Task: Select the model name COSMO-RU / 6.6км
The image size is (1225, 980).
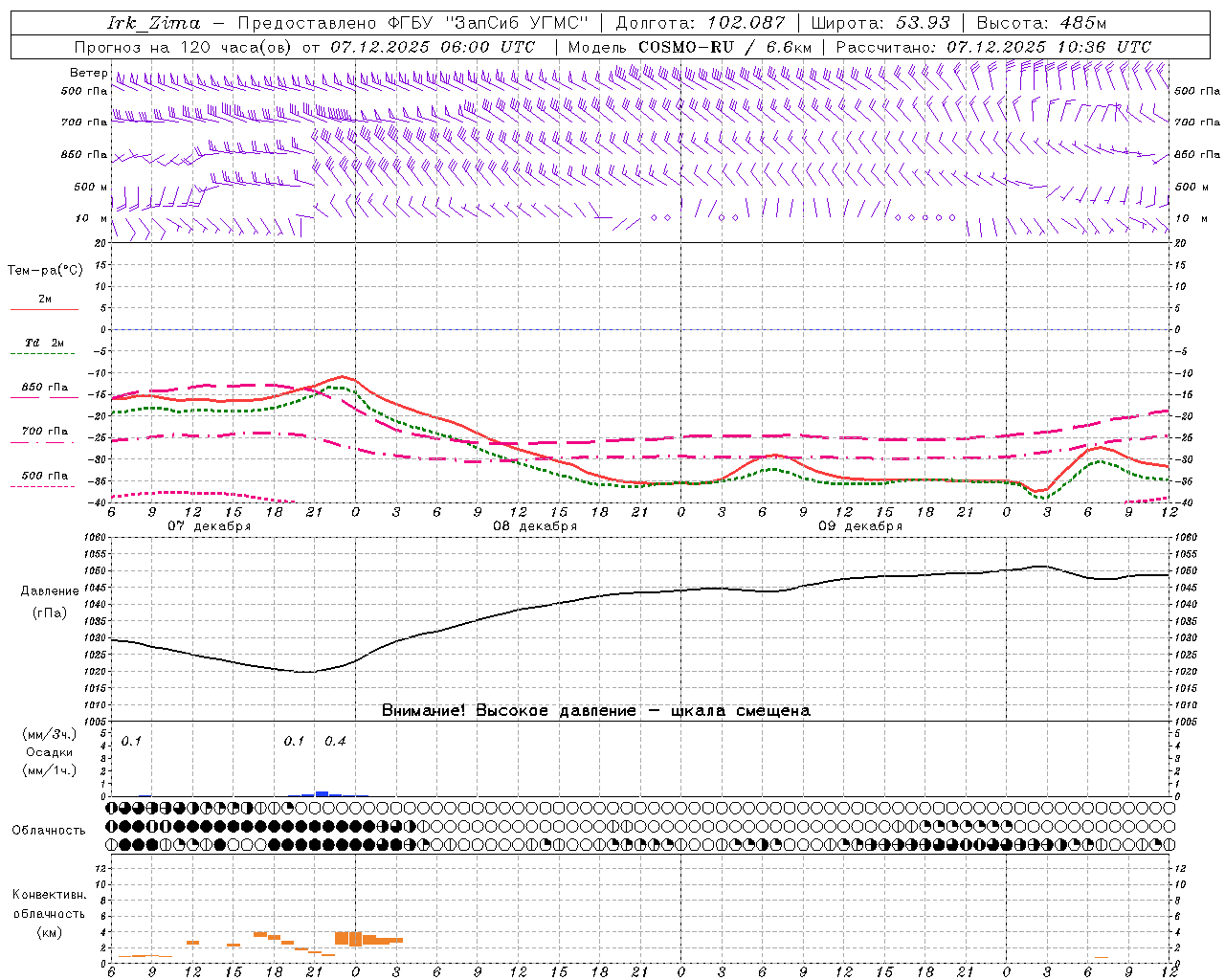Action: pyautogui.click(x=724, y=47)
